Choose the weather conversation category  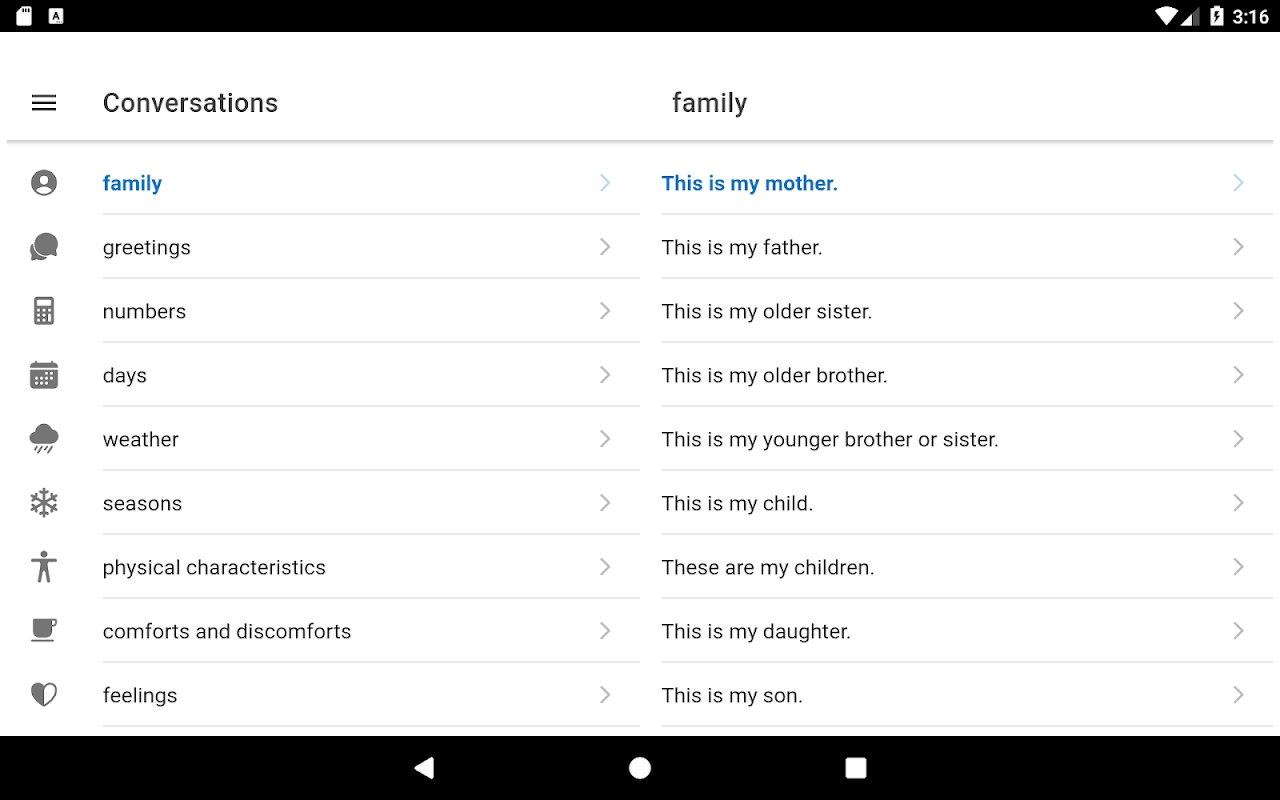[141, 439]
